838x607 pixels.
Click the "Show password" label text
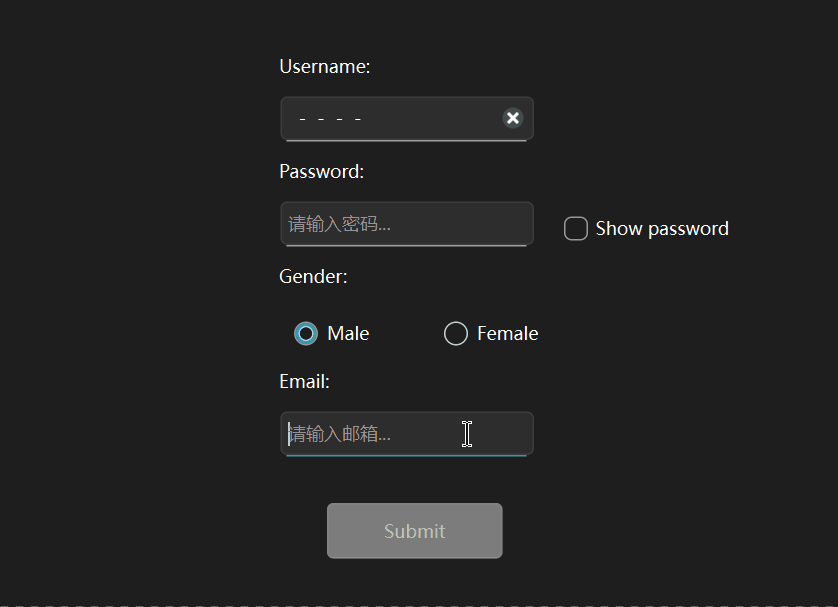click(661, 229)
